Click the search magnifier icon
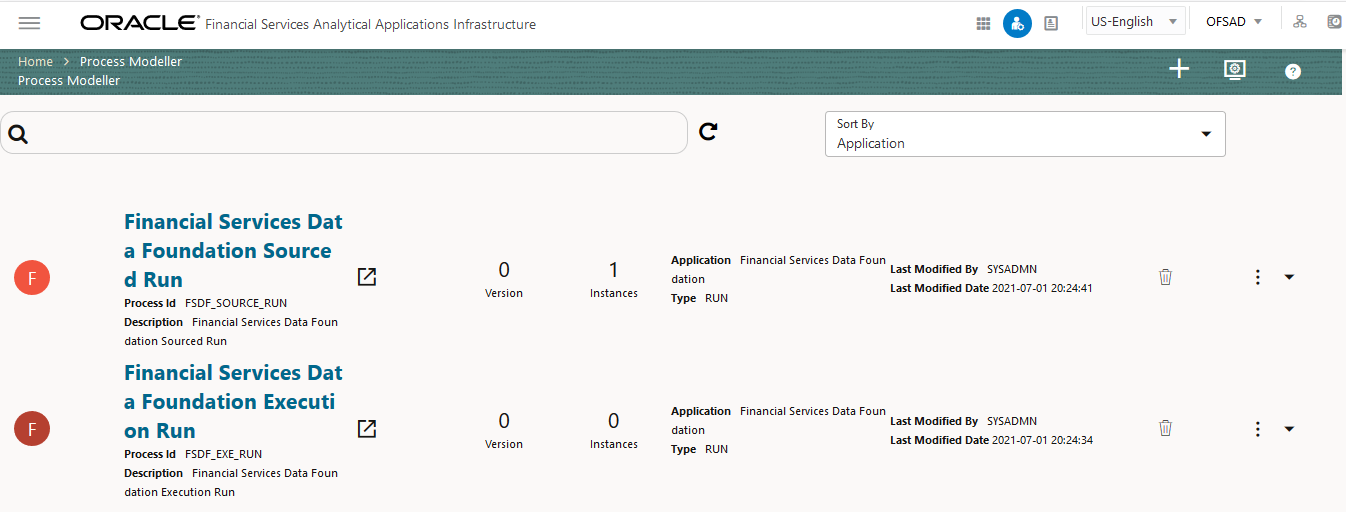The image size is (1346, 512). point(18,133)
